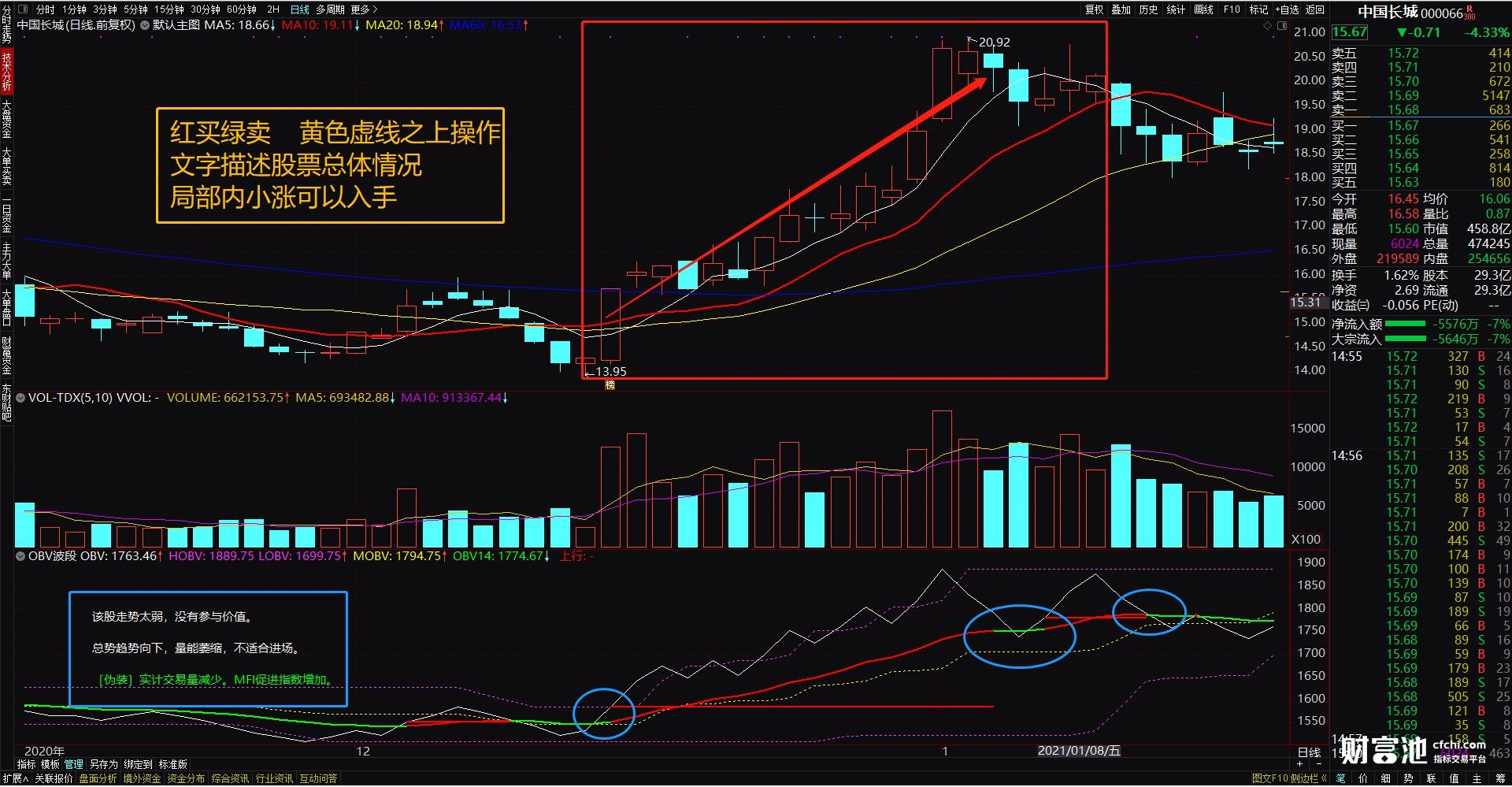Switch to 1分钟 timeframe
1512x787 pixels.
pyautogui.click(x=75, y=9)
